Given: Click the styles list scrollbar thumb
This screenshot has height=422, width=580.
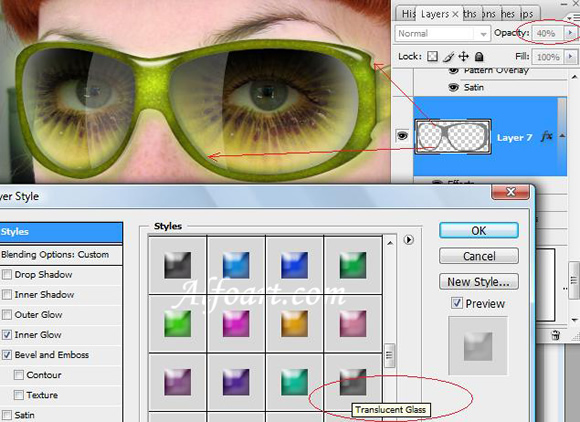Looking at the screenshot, I should 390,355.
